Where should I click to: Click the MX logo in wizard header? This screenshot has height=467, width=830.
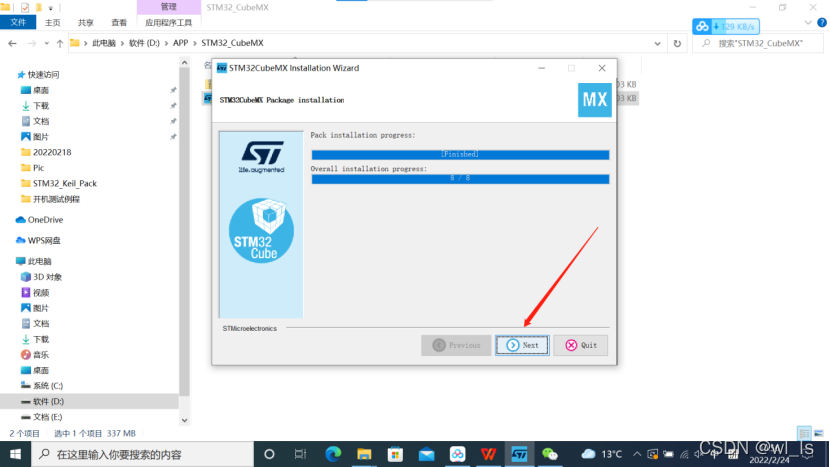594,100
